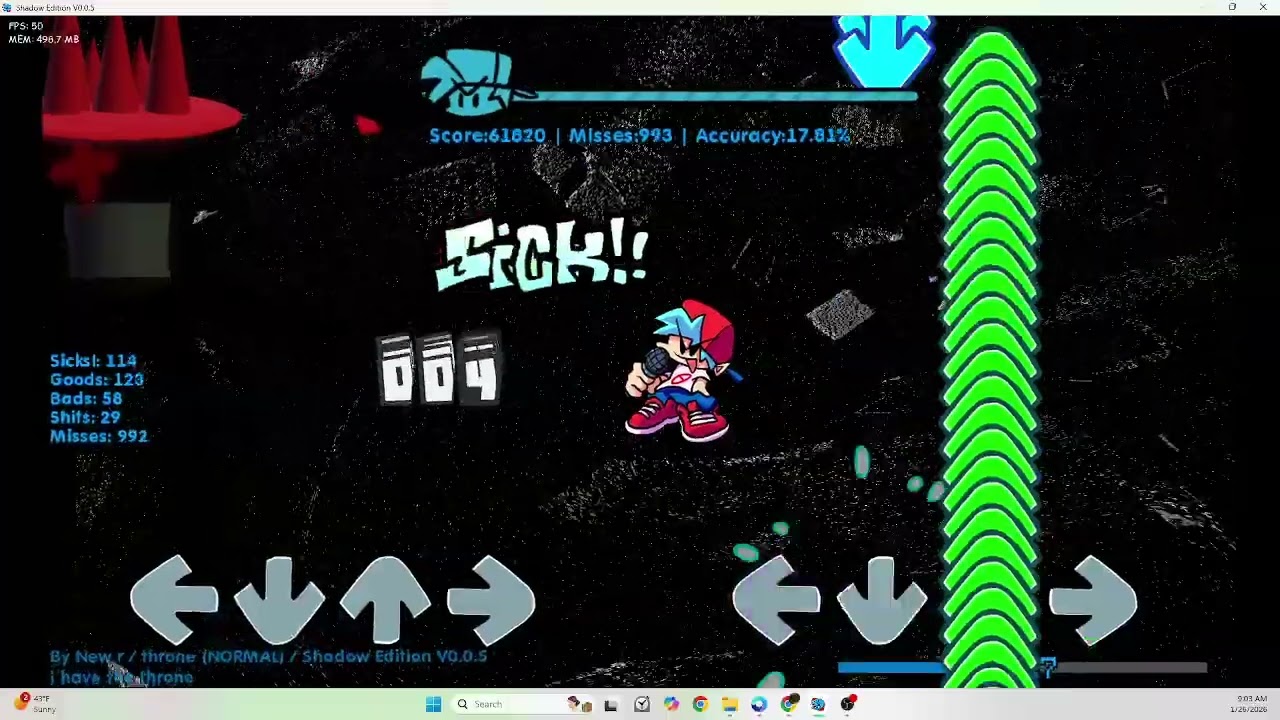Click the Shits: 29 counter
1280x720 pixels.
(85, 417)
